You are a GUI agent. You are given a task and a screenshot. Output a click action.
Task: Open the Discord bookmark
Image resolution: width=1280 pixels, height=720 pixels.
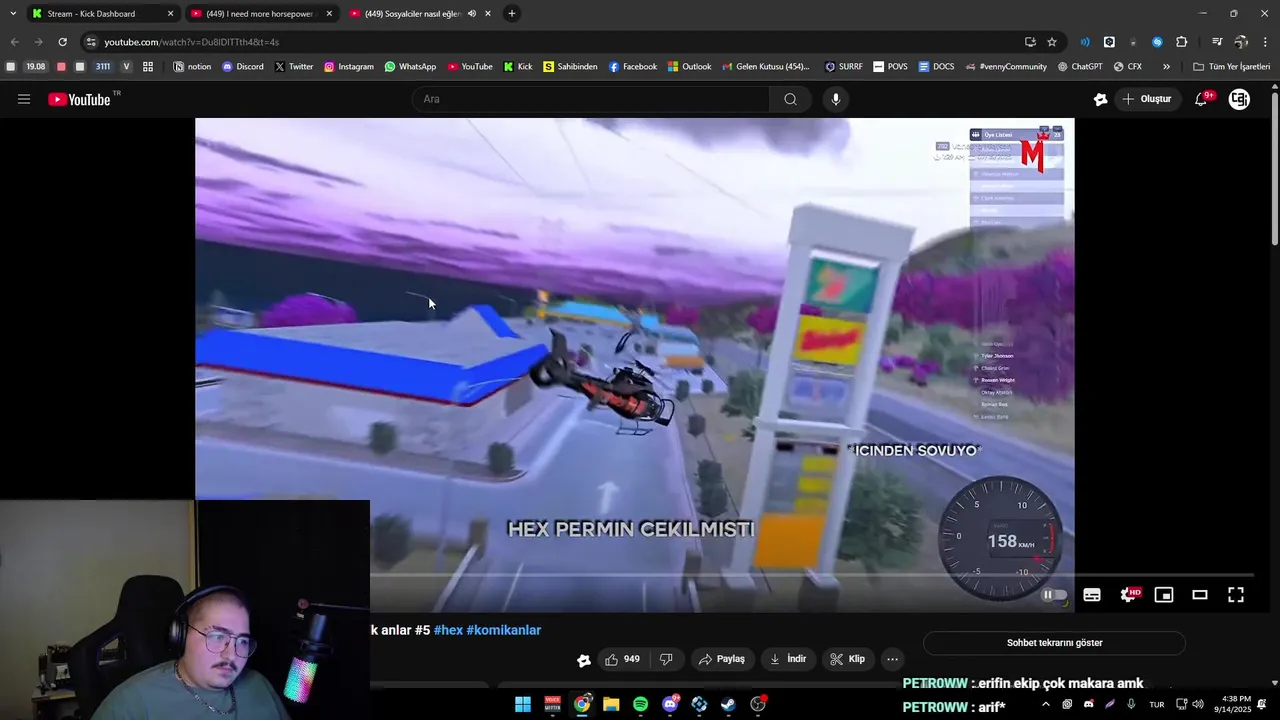(x=243, y=67)
